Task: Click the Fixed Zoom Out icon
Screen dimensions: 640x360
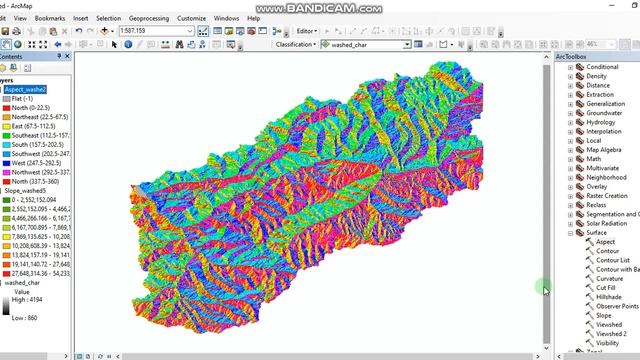Action: (x=43, y=44)
